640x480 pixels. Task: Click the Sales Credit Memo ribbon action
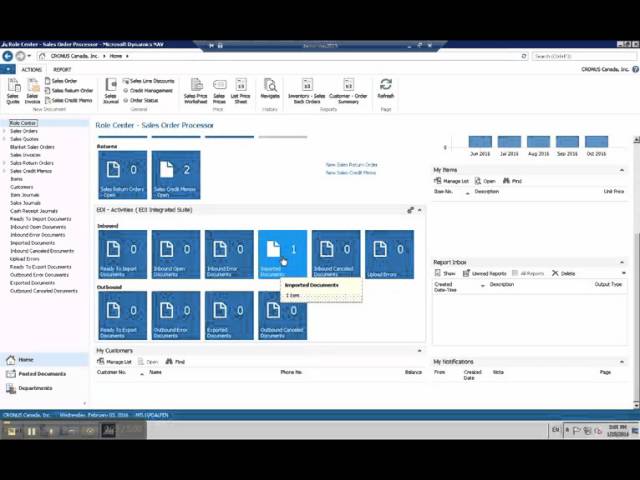pos(68,100)
